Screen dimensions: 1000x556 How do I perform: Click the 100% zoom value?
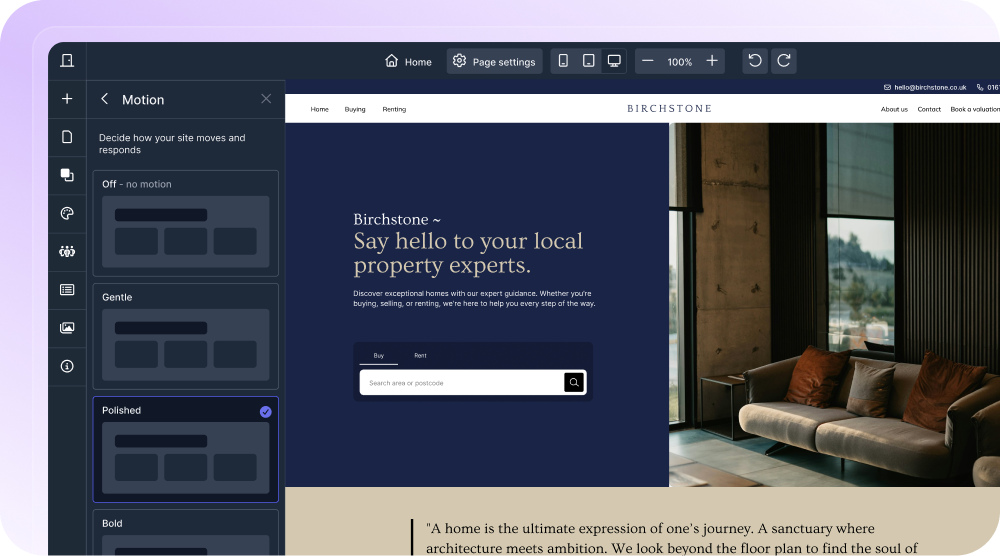[680, 62]
